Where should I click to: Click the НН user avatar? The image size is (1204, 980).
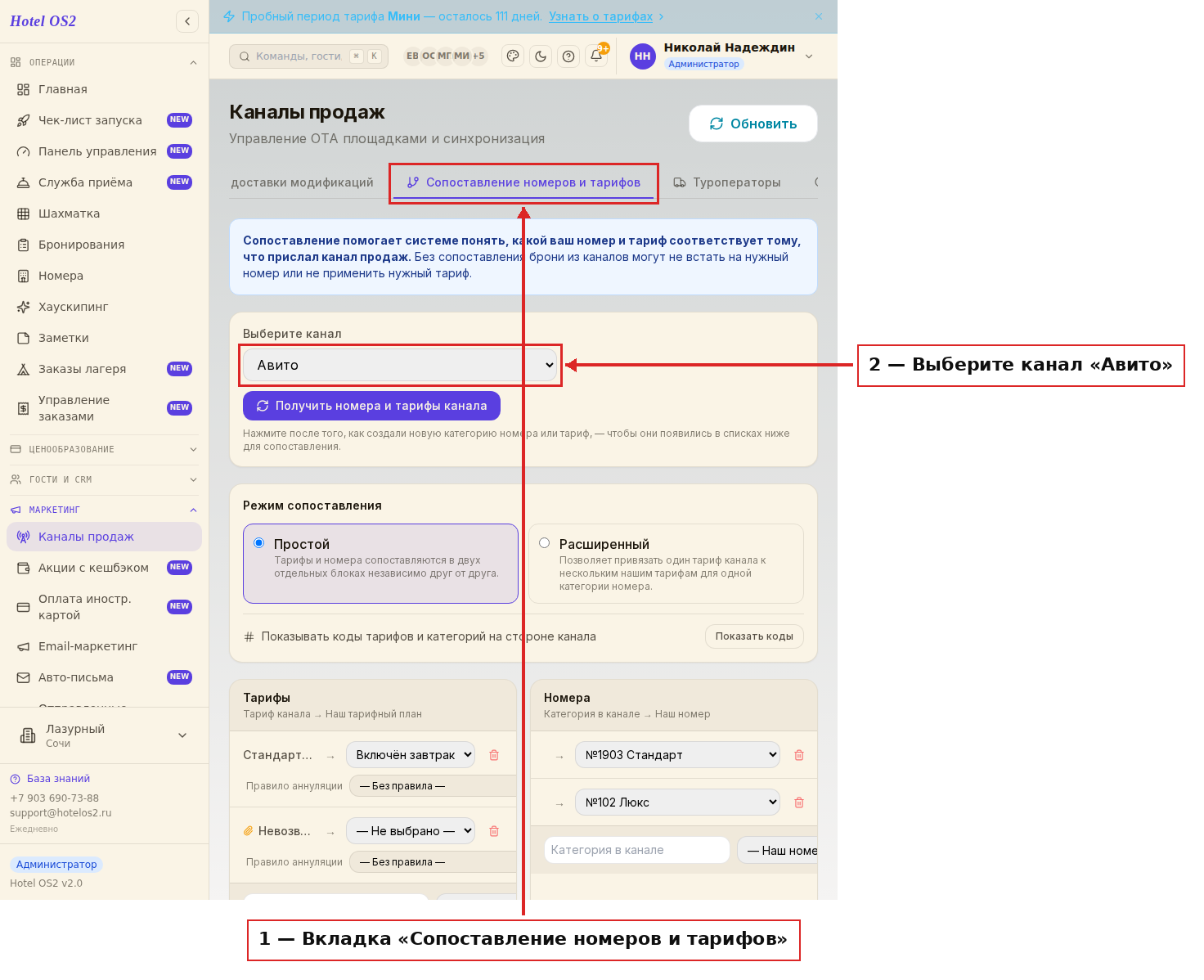coord(643,56)
